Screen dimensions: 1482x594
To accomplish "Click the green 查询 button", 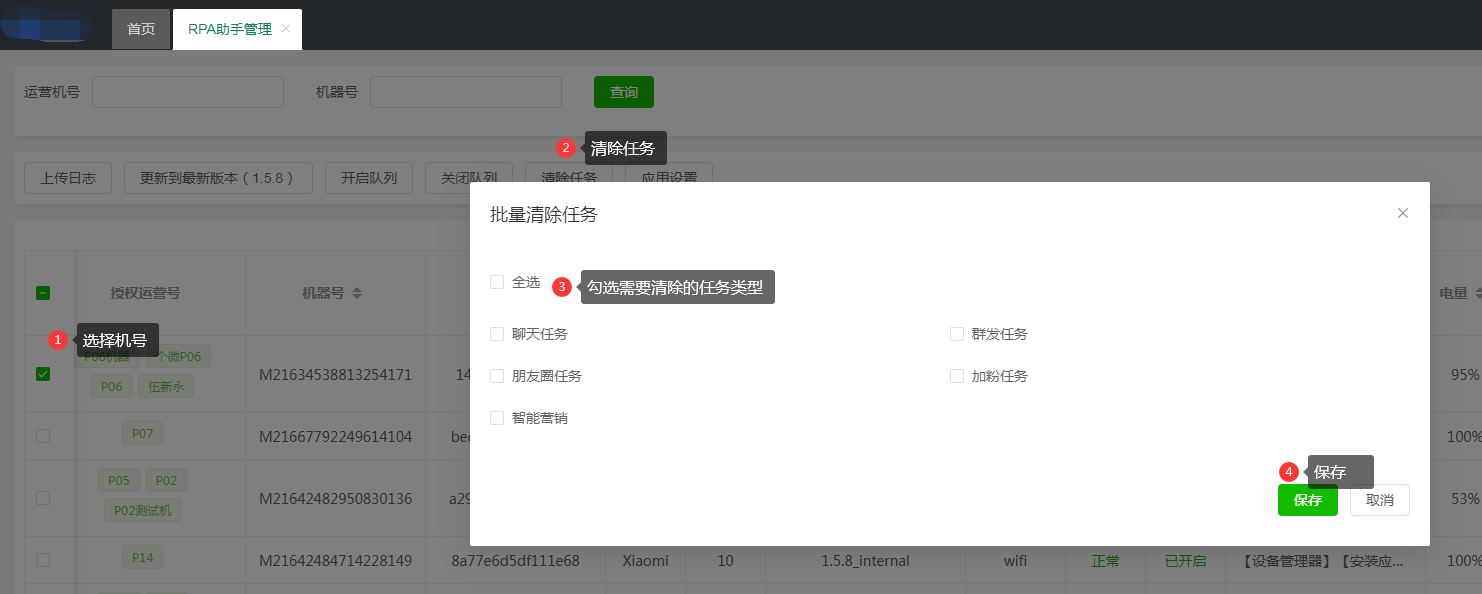I will coord(623,92).
